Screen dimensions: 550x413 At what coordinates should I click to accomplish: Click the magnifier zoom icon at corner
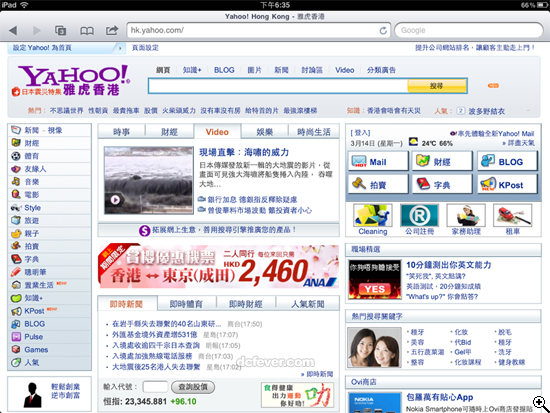541,403
